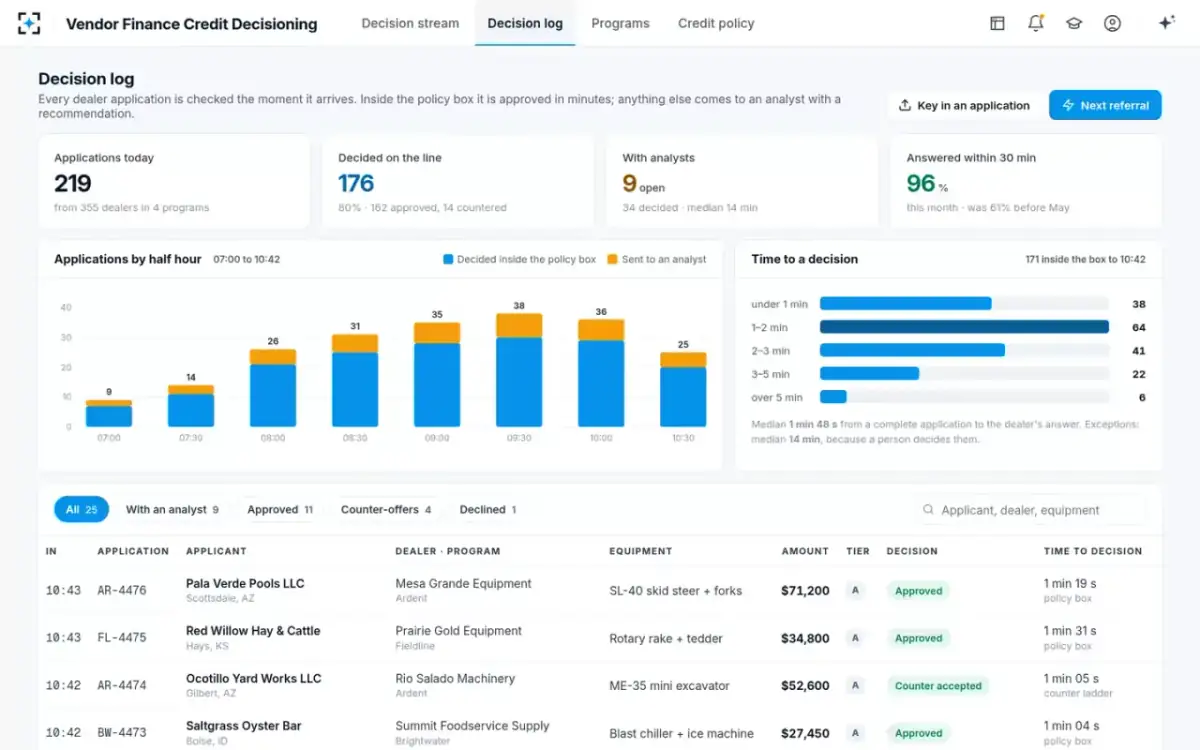Click applicant Ocotillo Yard Works LLC
Viewport: 1200px width, 750px height.
[x=254, y=678]
